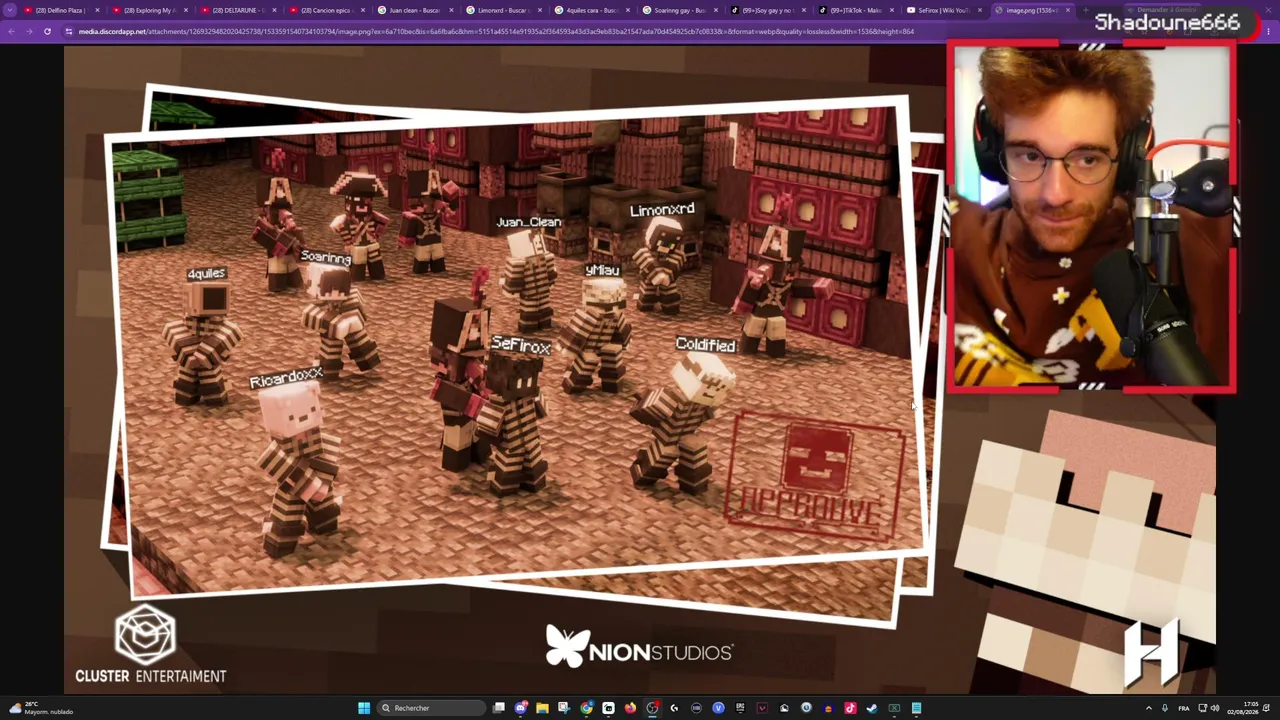This screenshot has width=1280, height=720.
Task: Click the RicardoXX name tag in the image
Action: (286, 378)
